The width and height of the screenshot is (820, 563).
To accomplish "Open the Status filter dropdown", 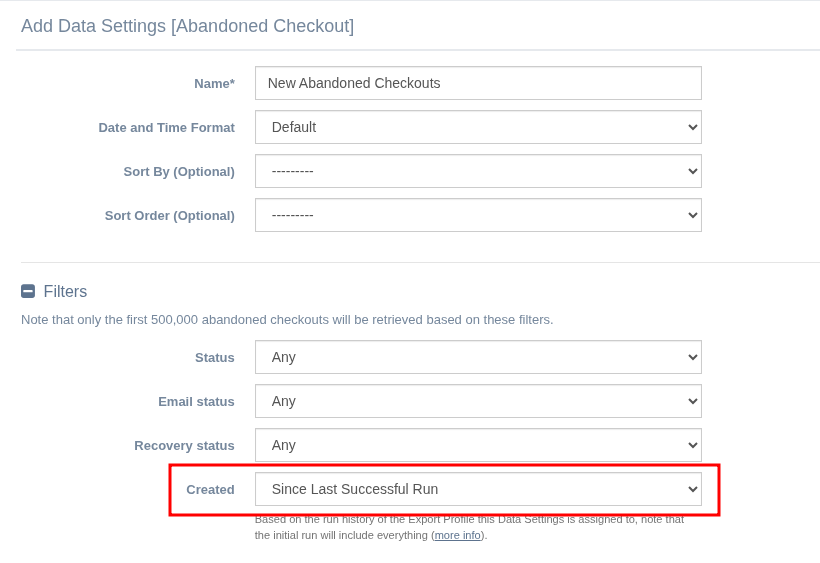I will tap(478, 357).
